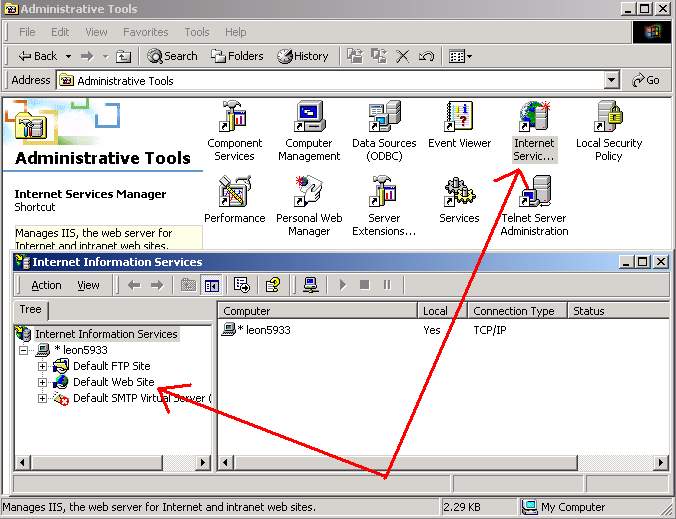Click the Folders toolbar button
Screen dimensions: 676x519
click(x=237, y=56)
